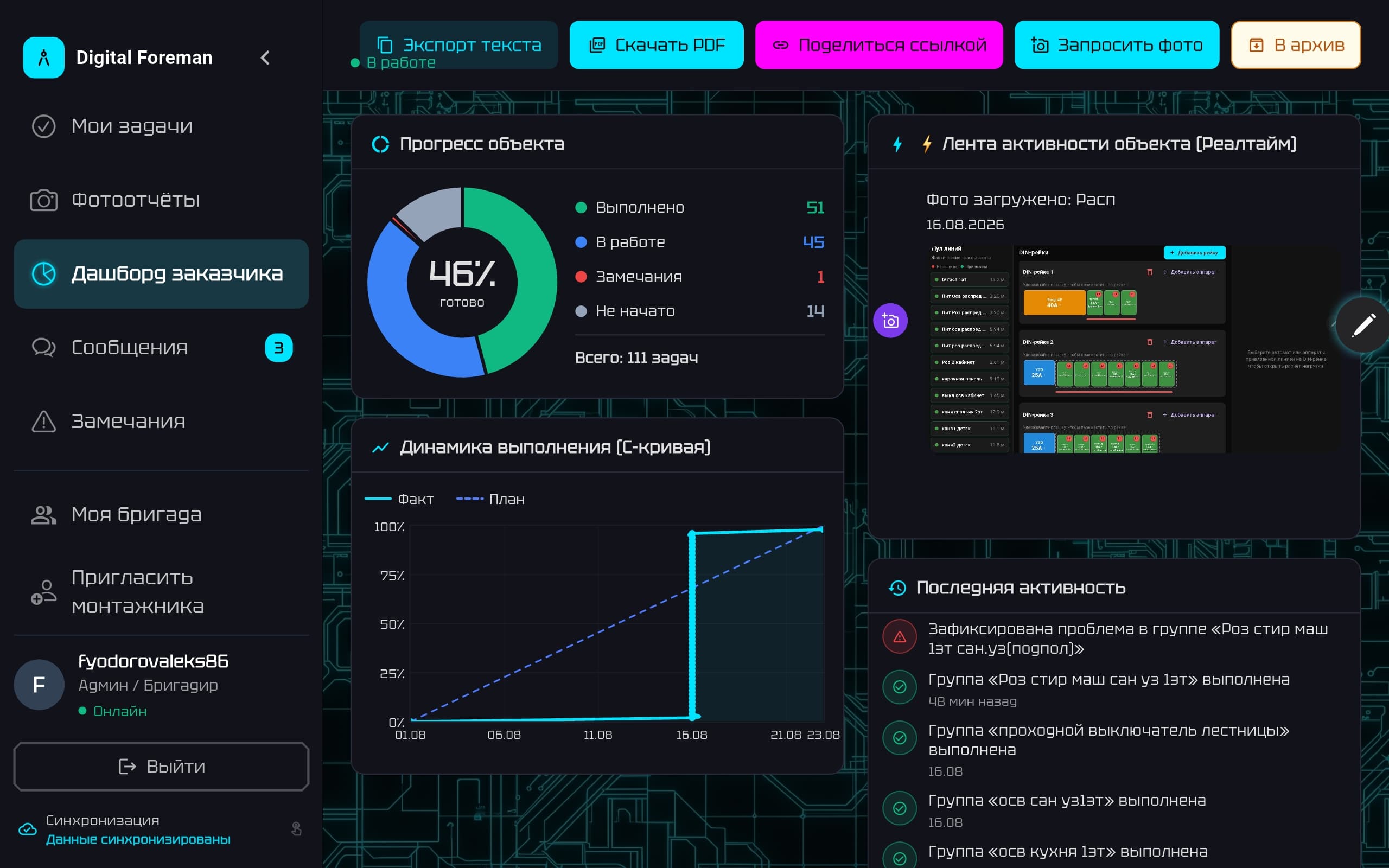The height and width of the screenshot is (868, 1389).
Task: Open activity Группа «Роз стир маш сан уз 1эт» выполнена
Action: coord(1113,690)
